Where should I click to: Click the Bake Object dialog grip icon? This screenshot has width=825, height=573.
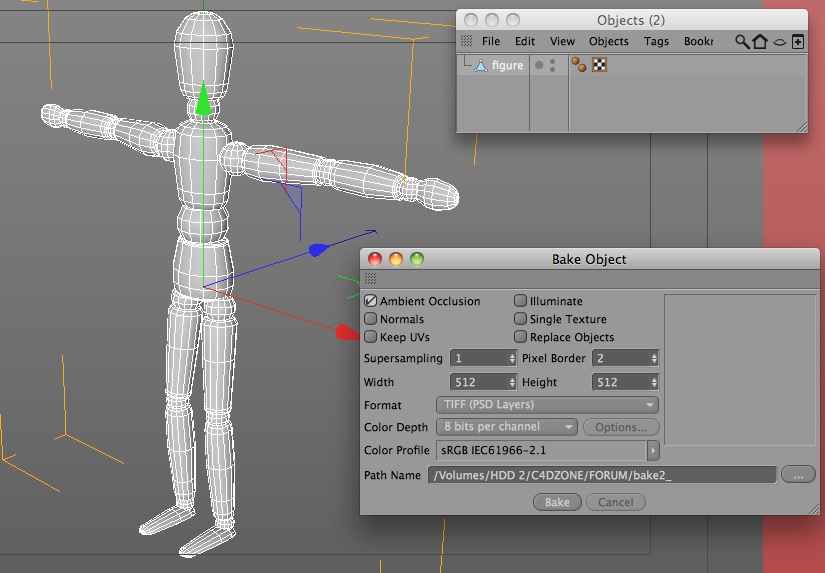(x=370, y=278)
